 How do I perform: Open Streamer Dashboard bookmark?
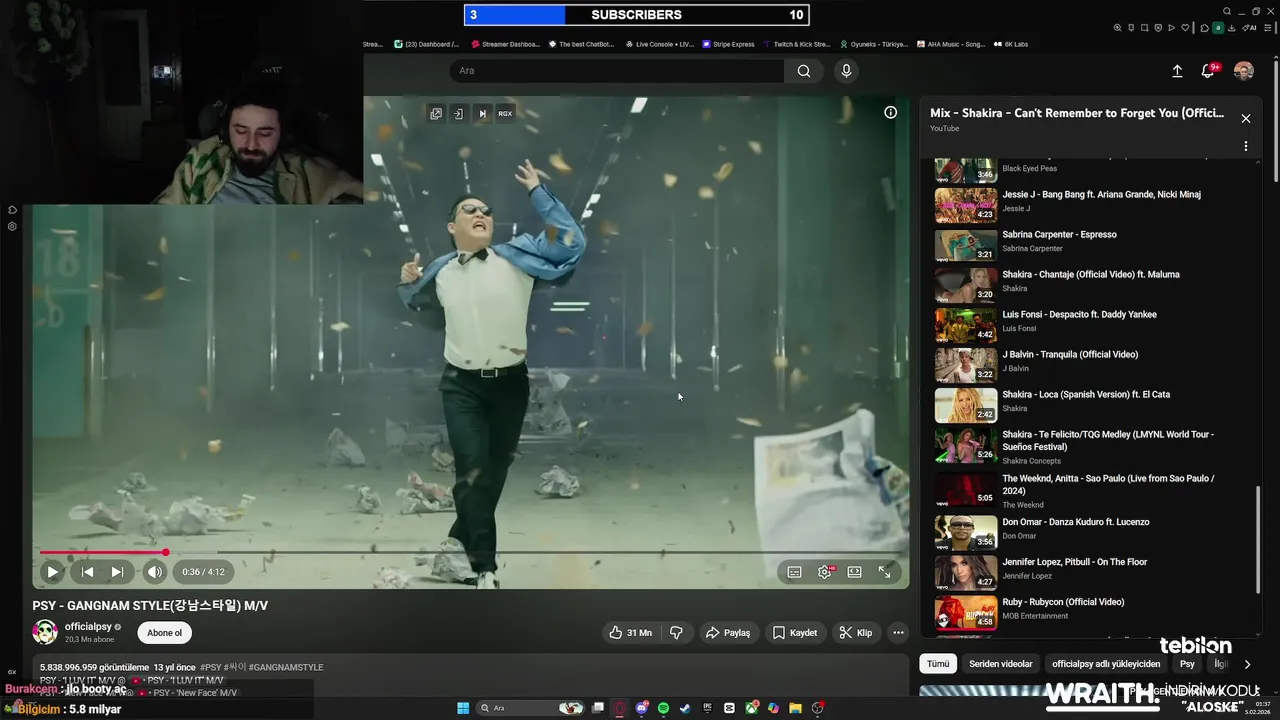(x=506, y=44)
